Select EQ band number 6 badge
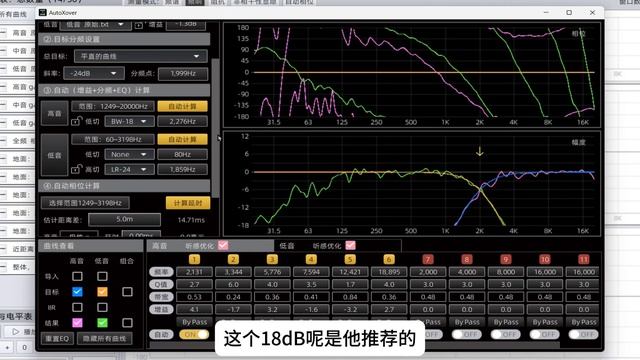The width and height of the screenshot is (640, 360). click(389, 260)
